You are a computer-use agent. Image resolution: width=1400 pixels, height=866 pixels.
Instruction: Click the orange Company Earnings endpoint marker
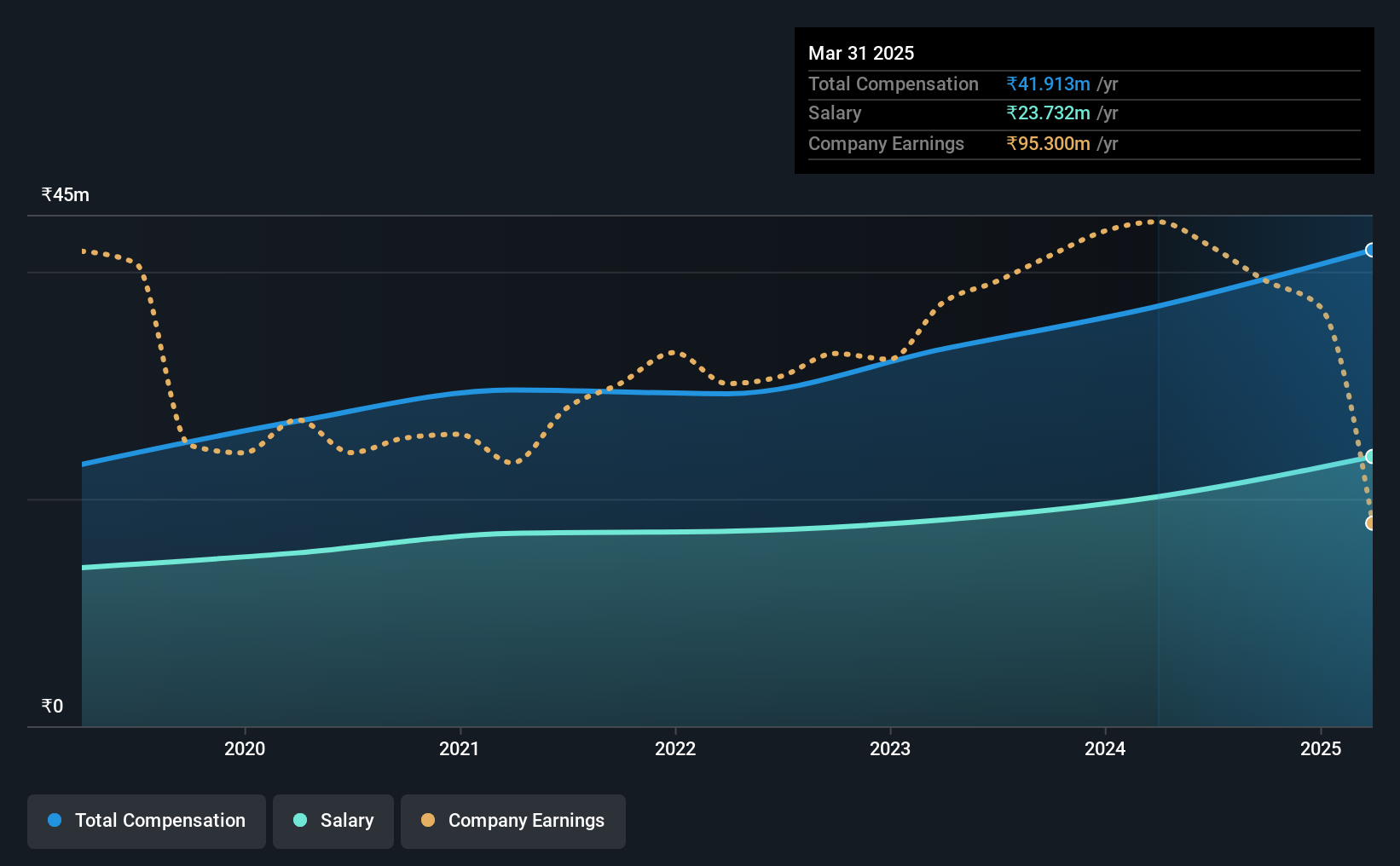[1371, 522]
